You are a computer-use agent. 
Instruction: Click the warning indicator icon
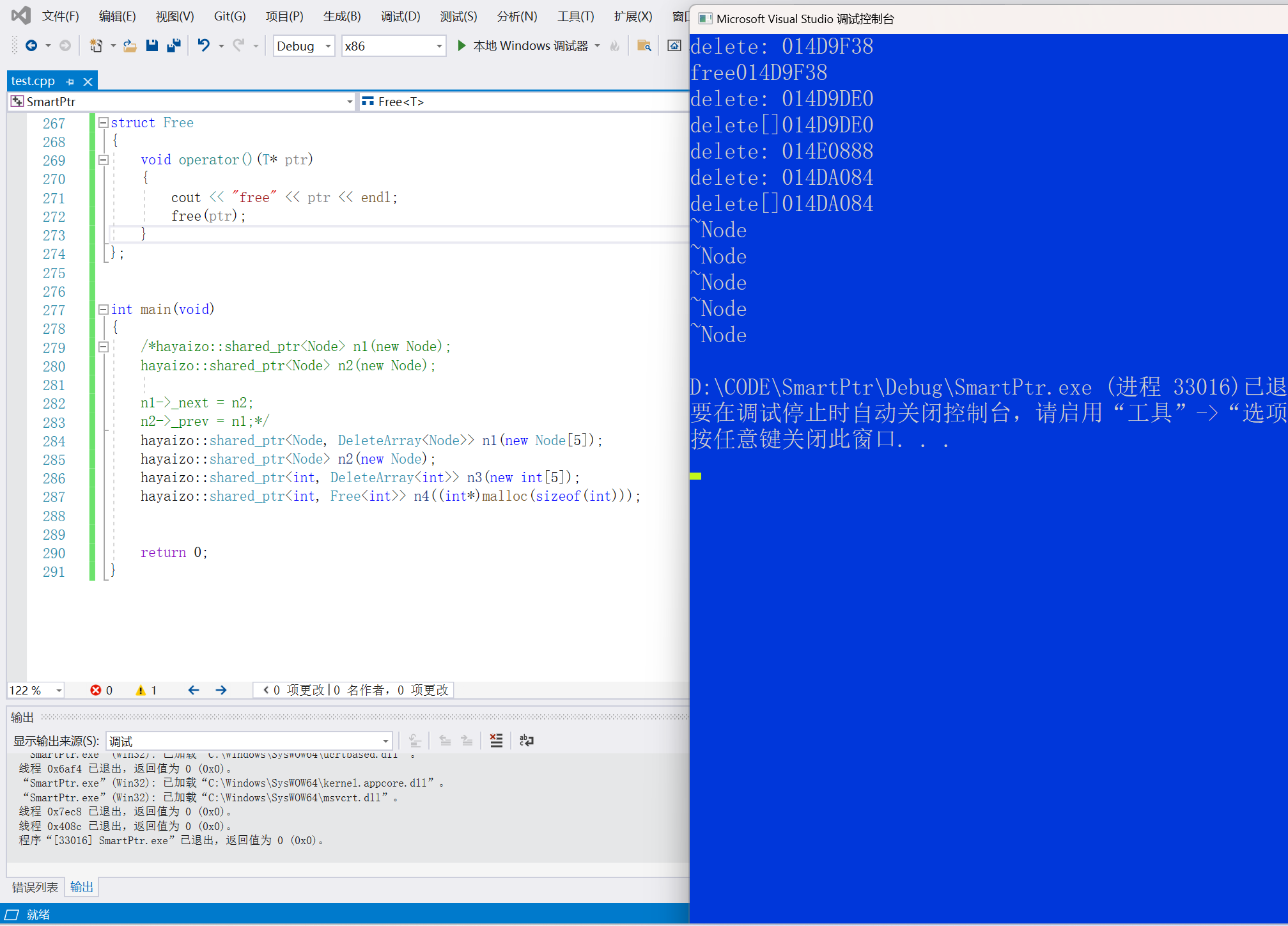coord(141,690)
